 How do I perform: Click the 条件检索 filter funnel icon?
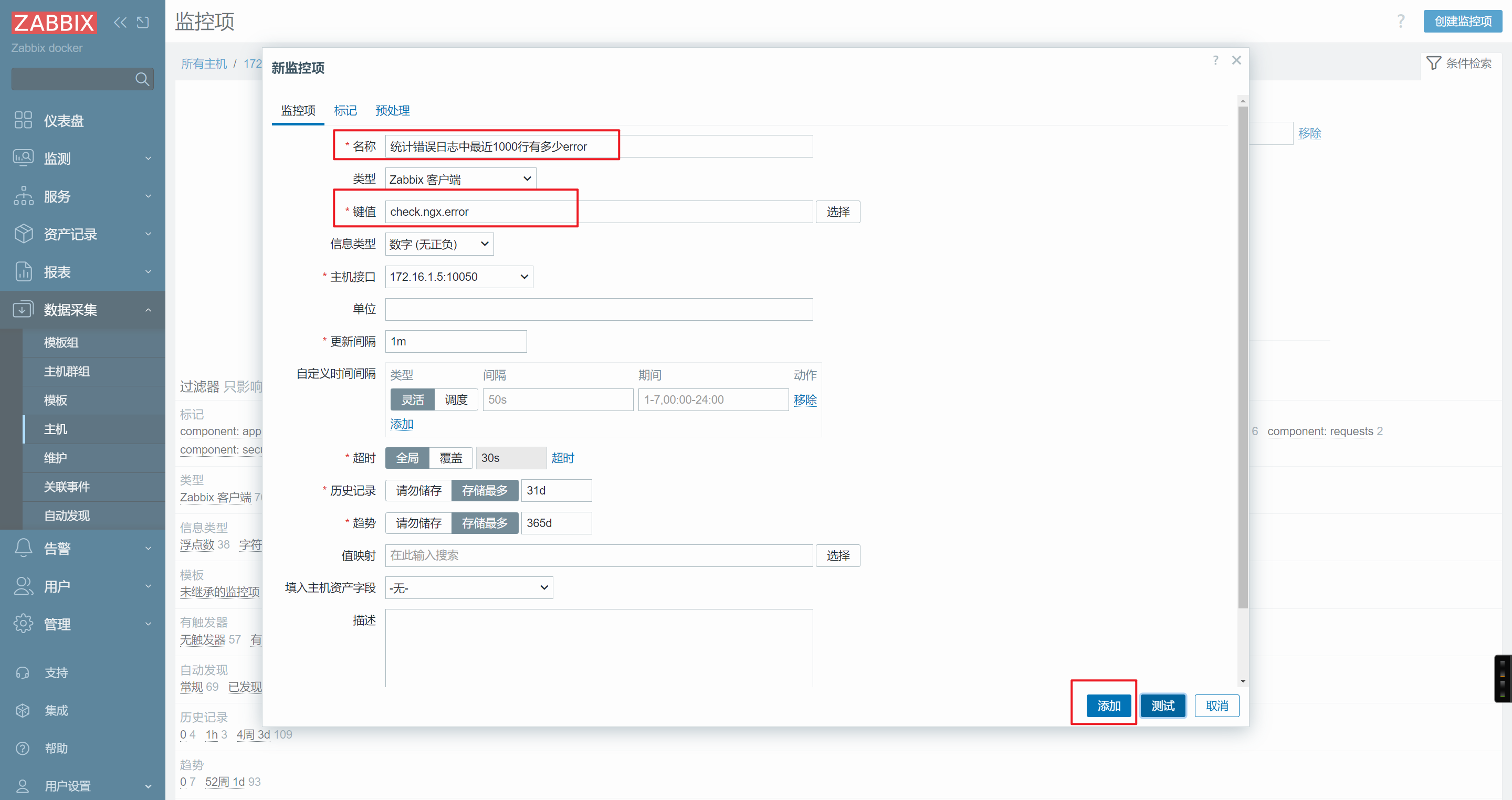[1434, 63]
